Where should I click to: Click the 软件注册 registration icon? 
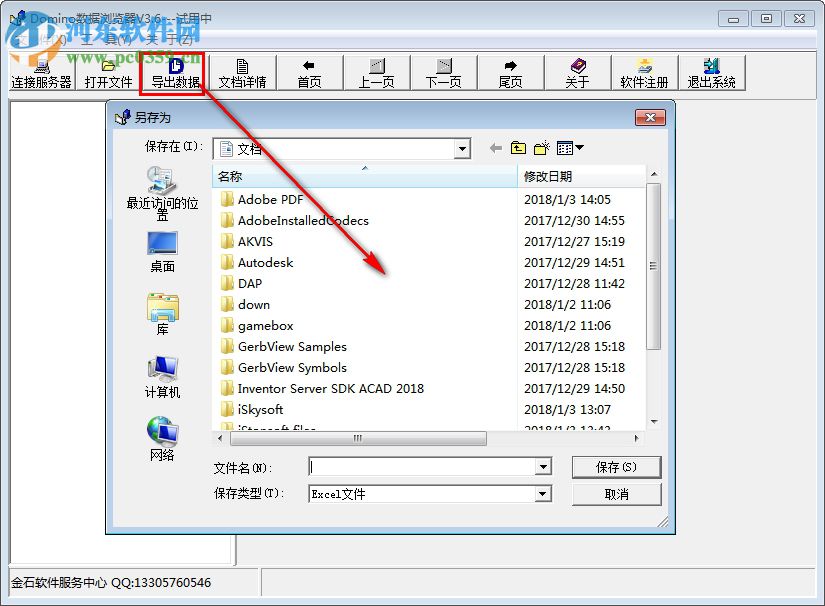[644, 72]
